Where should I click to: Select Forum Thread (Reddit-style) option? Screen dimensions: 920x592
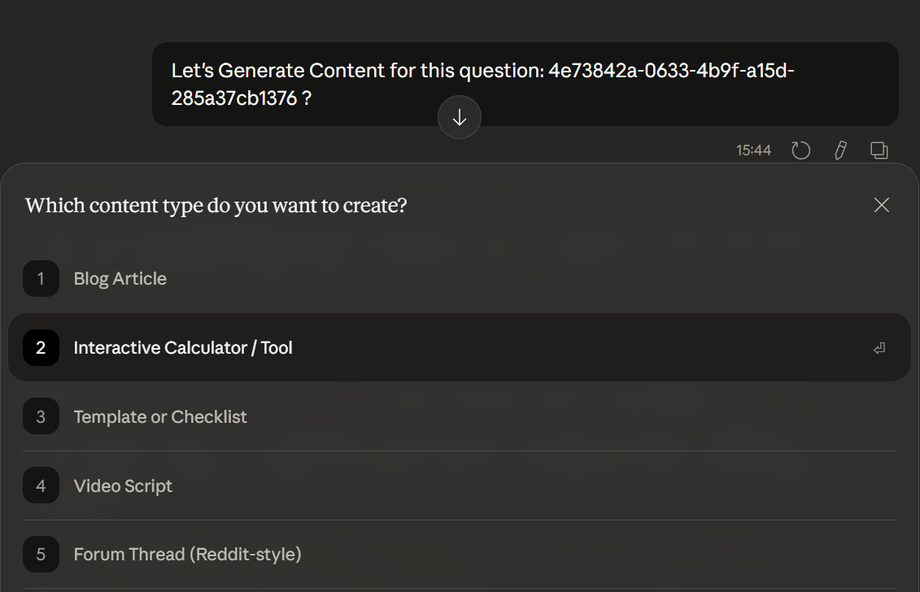187,554
